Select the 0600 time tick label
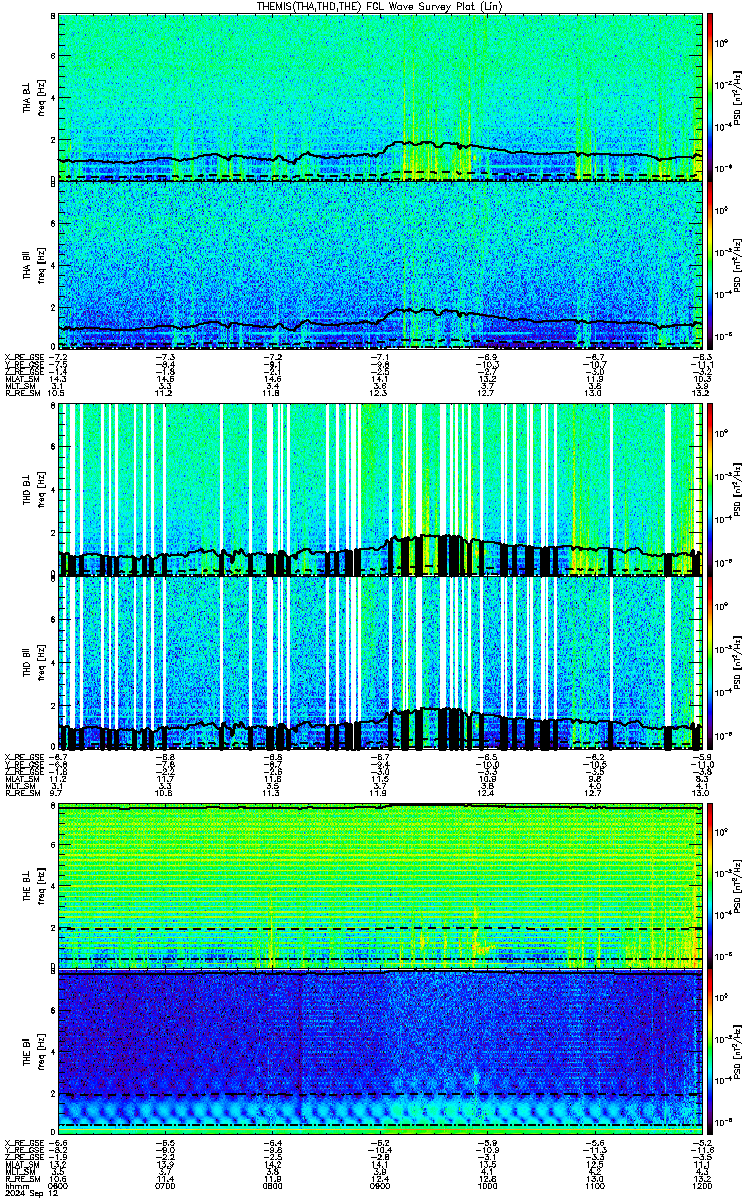 [59, 1185]
